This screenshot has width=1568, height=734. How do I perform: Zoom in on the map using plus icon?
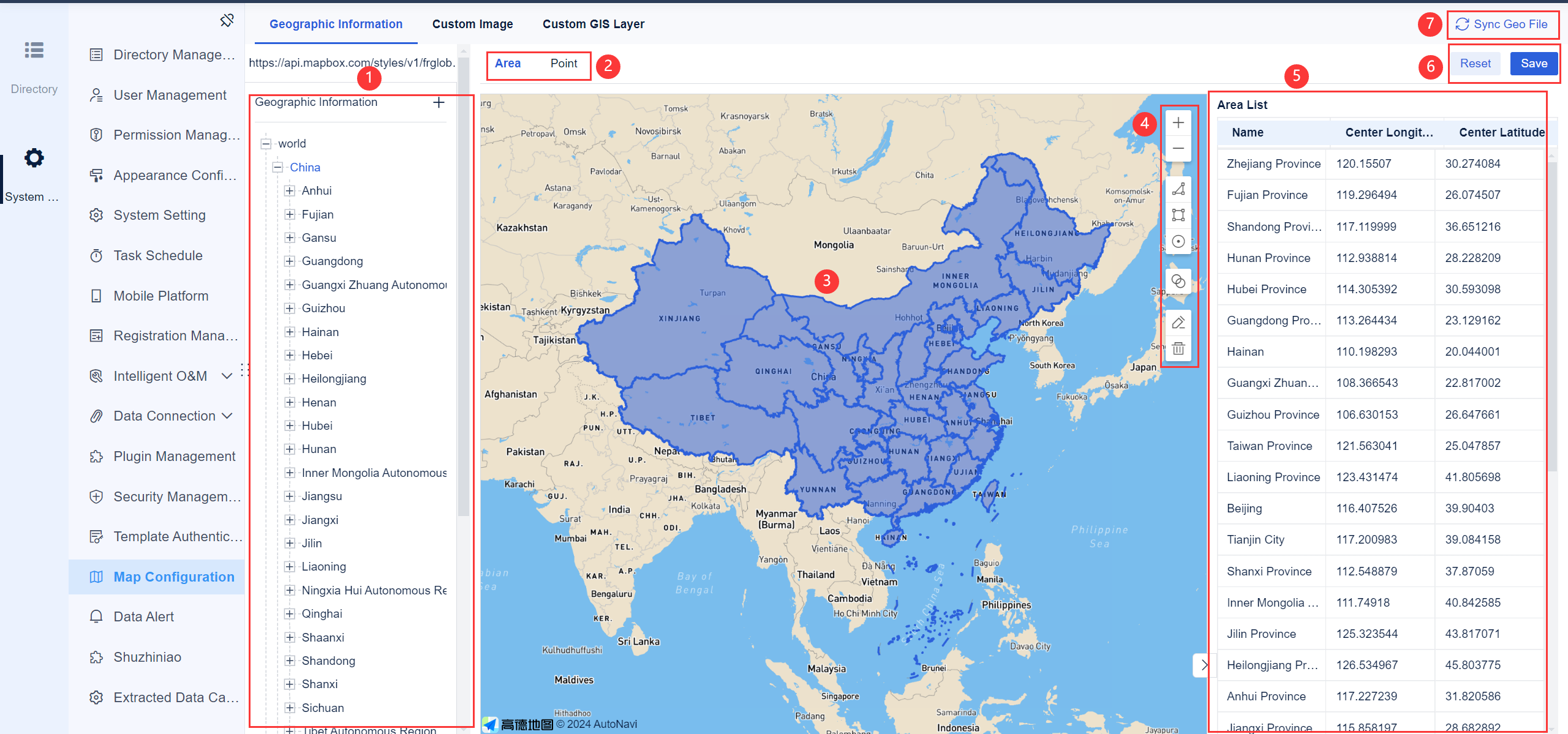1178,122
